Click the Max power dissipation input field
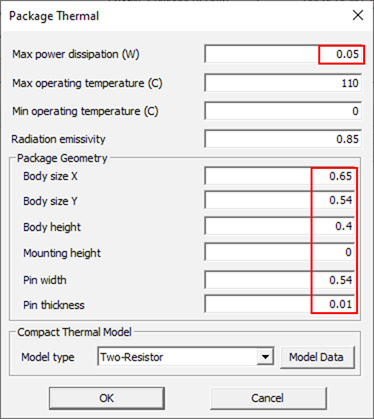Viewport: 374px width, 419px height. [x=283, y=54]
